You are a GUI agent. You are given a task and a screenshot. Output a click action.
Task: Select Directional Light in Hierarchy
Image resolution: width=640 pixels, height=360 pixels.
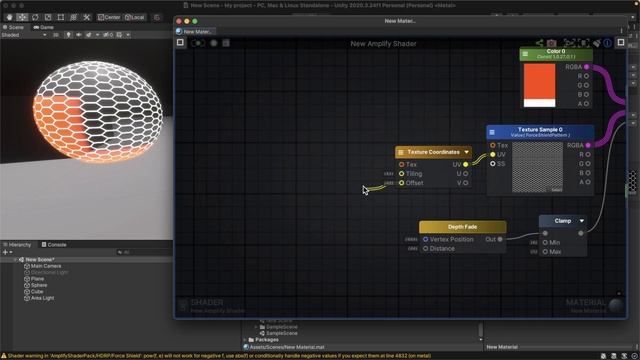46,272
